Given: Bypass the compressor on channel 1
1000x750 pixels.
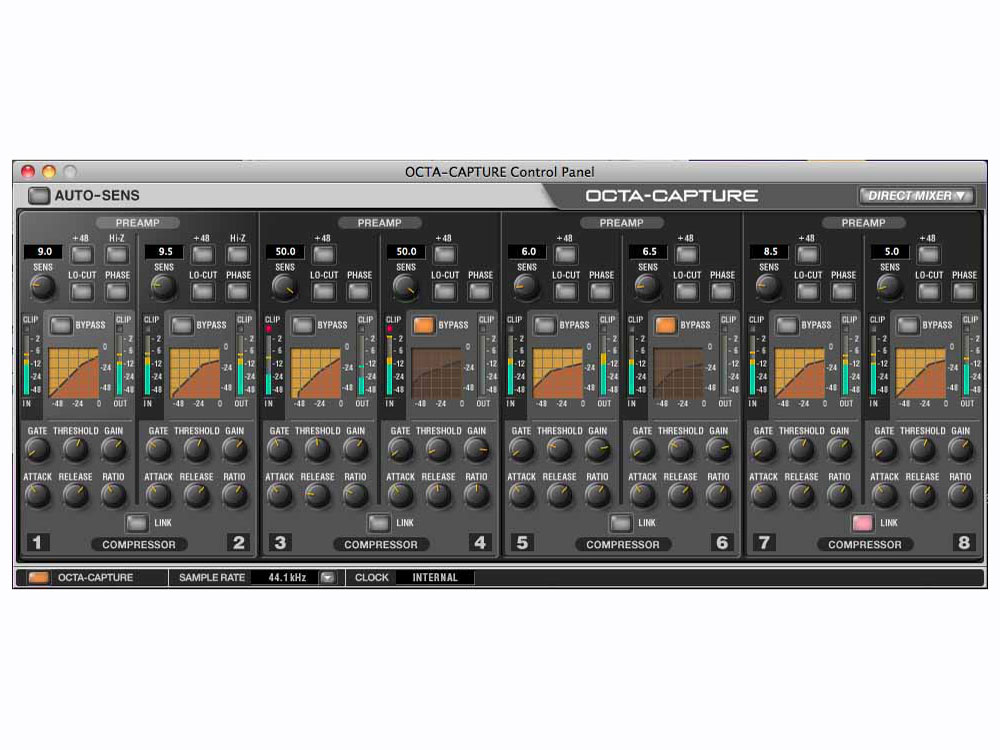Looking at the screenshot, I should 61,325.
